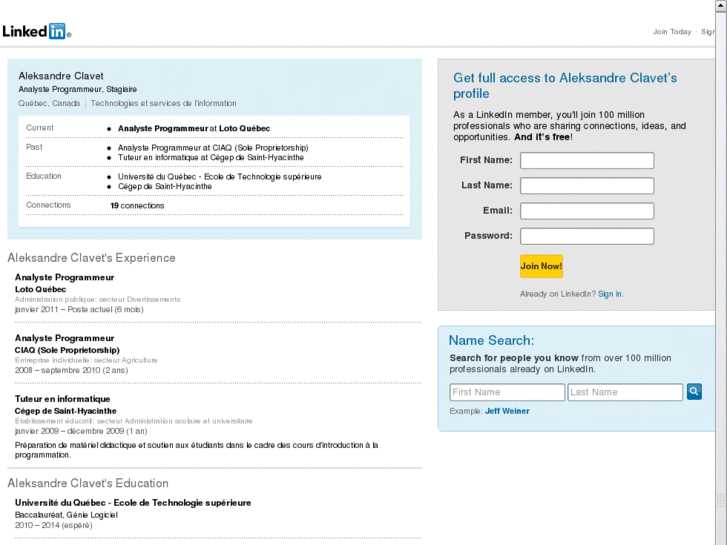Click the Last Name signup field

(587, 186)
